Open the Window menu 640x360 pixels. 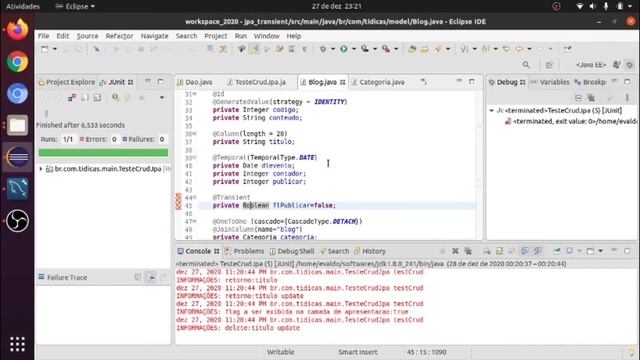(267, 36)
